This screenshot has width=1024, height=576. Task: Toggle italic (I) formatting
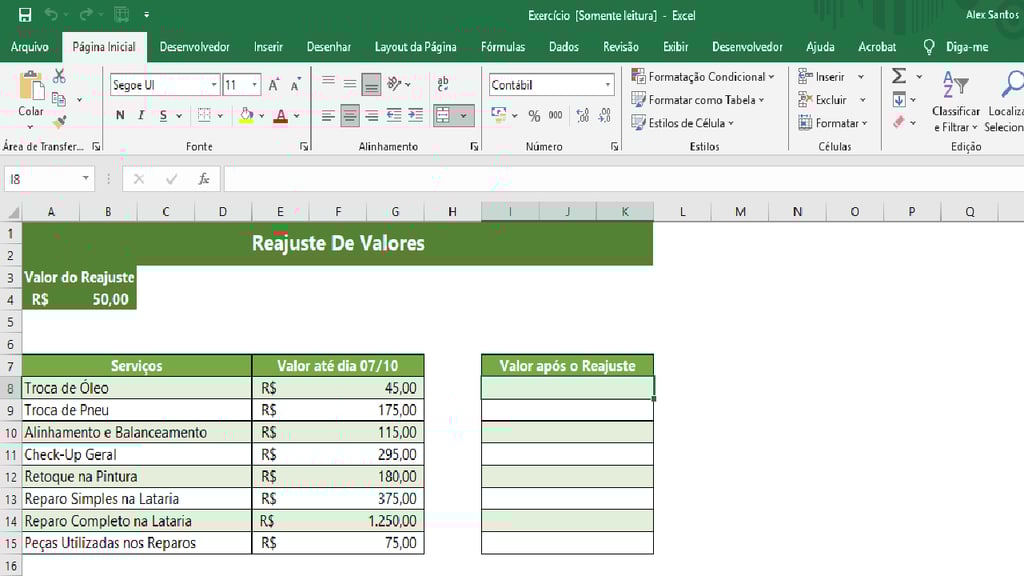pyautogui.click(x=141, y=116)
